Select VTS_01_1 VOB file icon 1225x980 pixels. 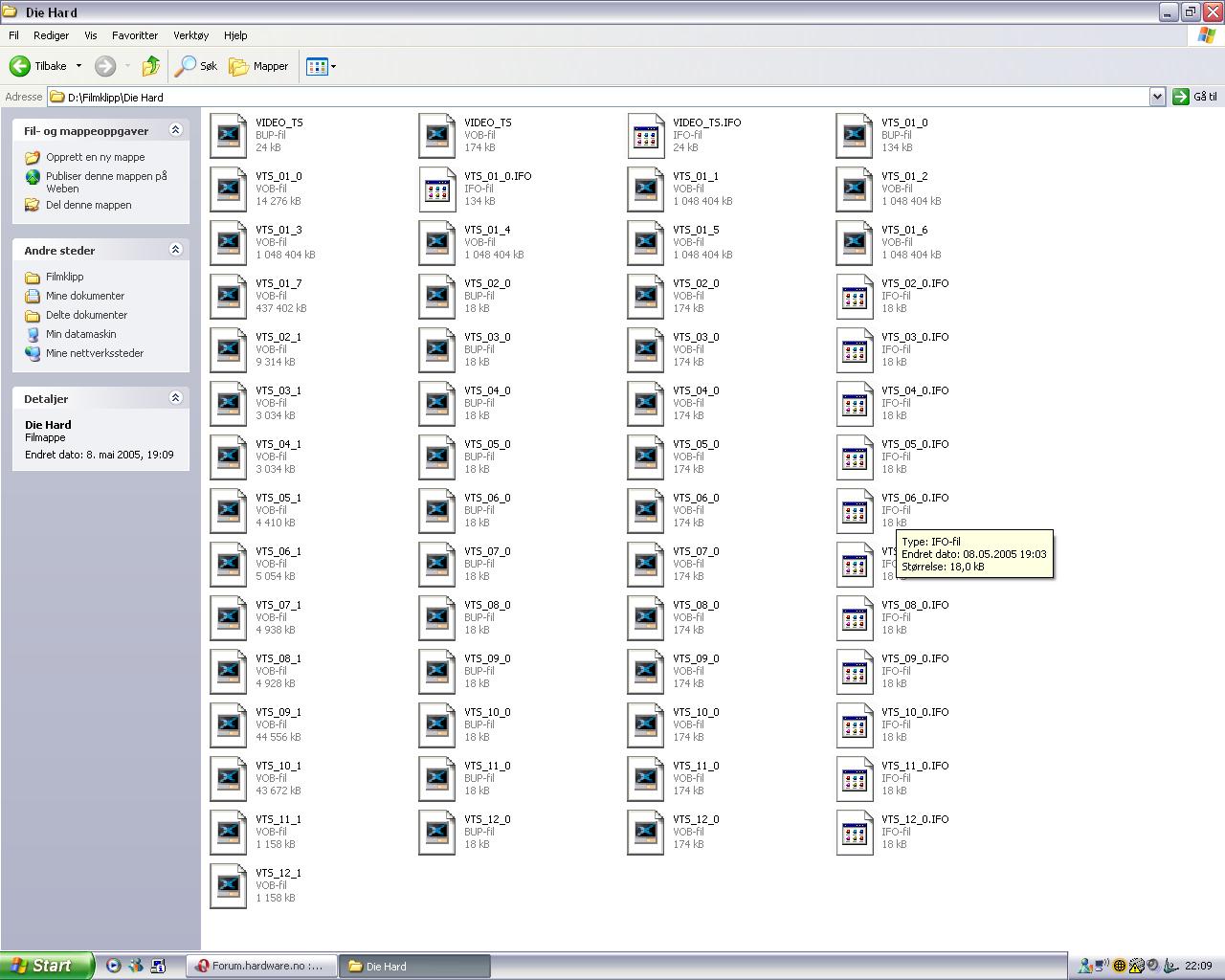tap(646, 189)
